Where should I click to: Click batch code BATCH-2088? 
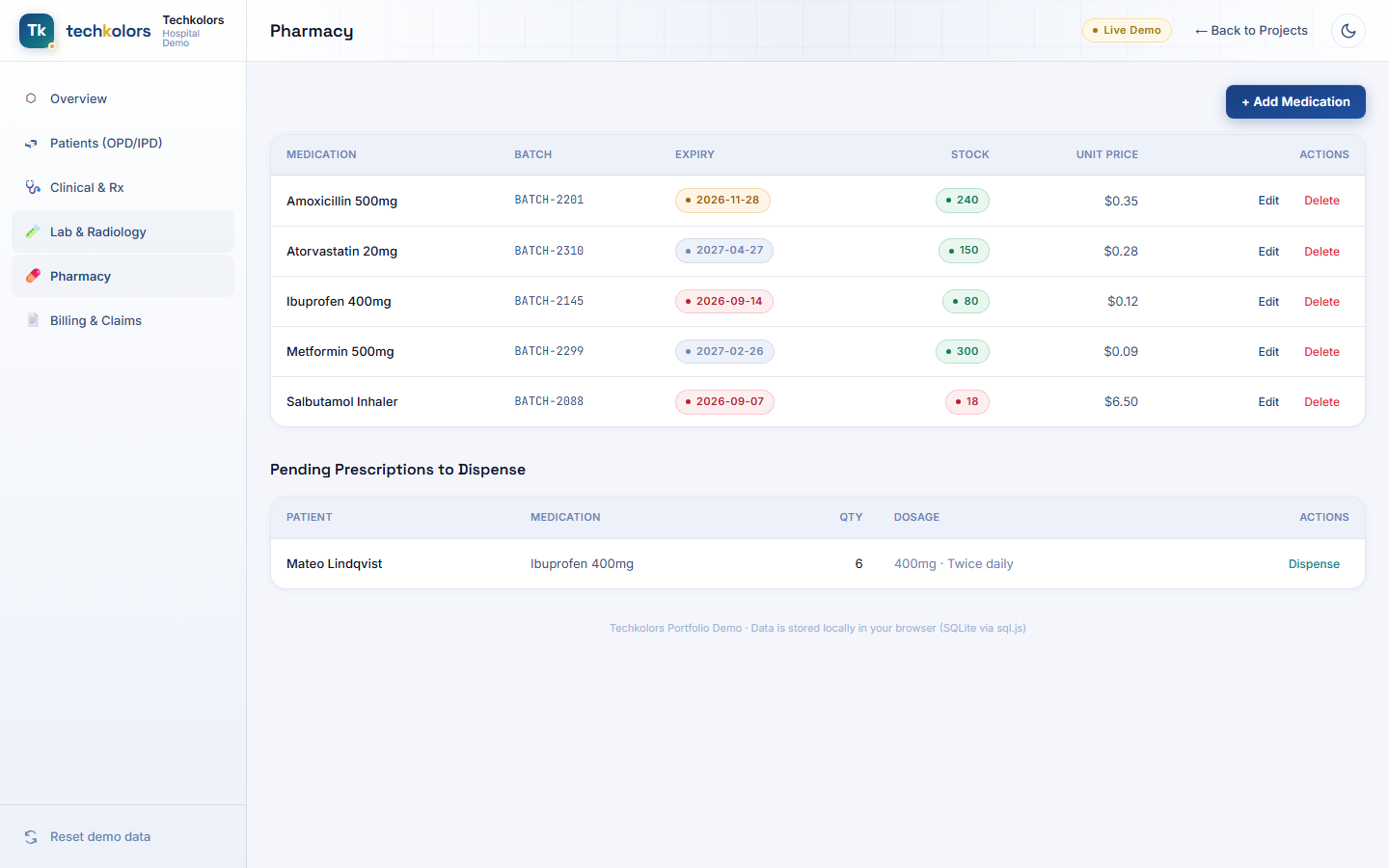click(549, 401)
